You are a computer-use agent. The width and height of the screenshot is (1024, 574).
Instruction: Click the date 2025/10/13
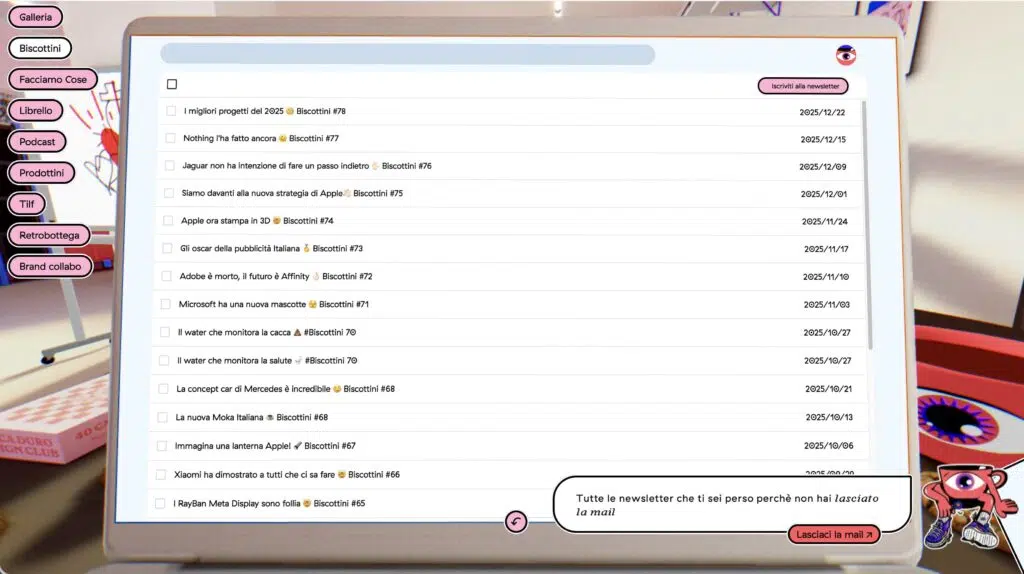[x=829, y=417]
